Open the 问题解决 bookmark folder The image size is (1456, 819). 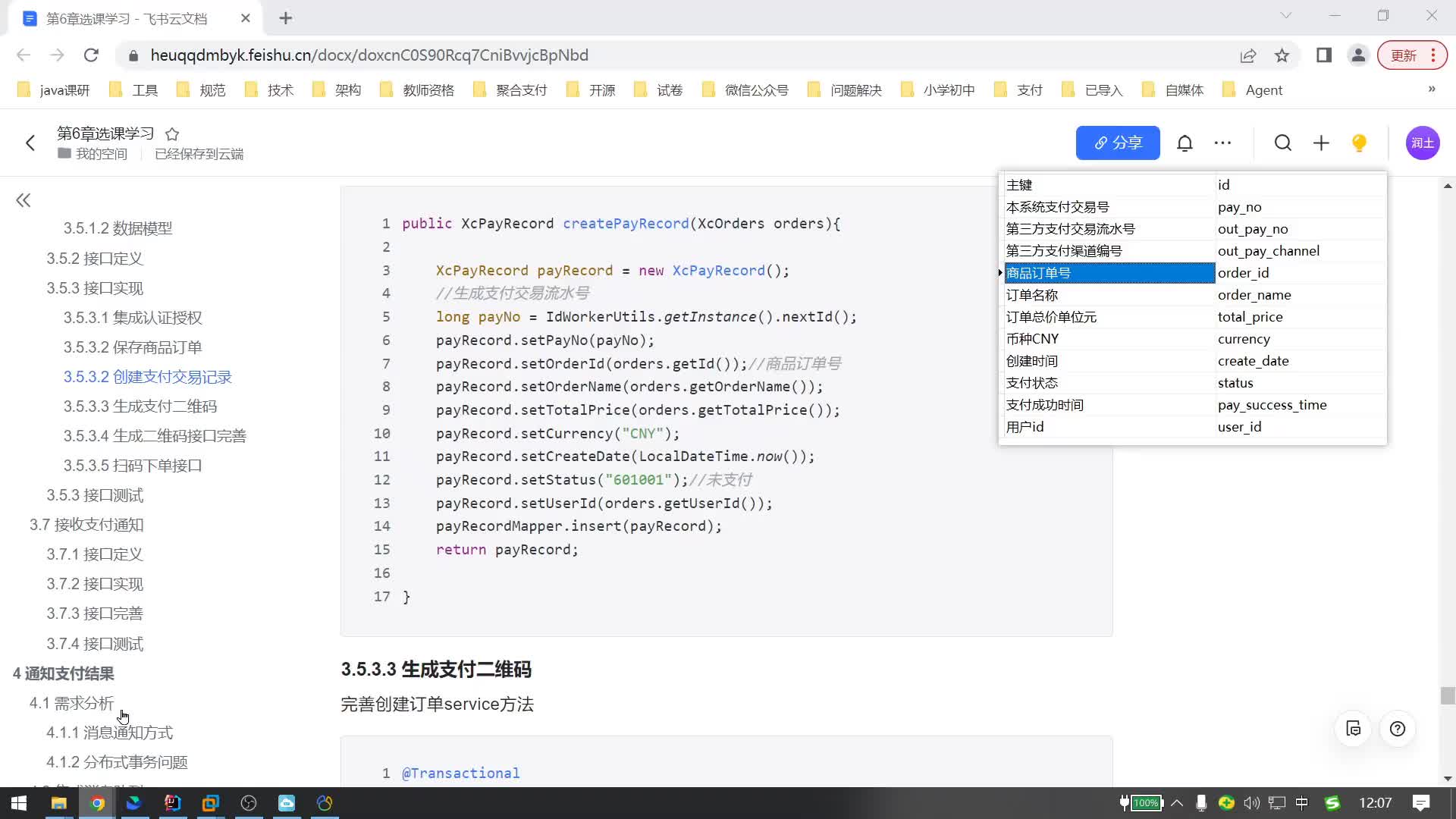(x=845, y=90)
